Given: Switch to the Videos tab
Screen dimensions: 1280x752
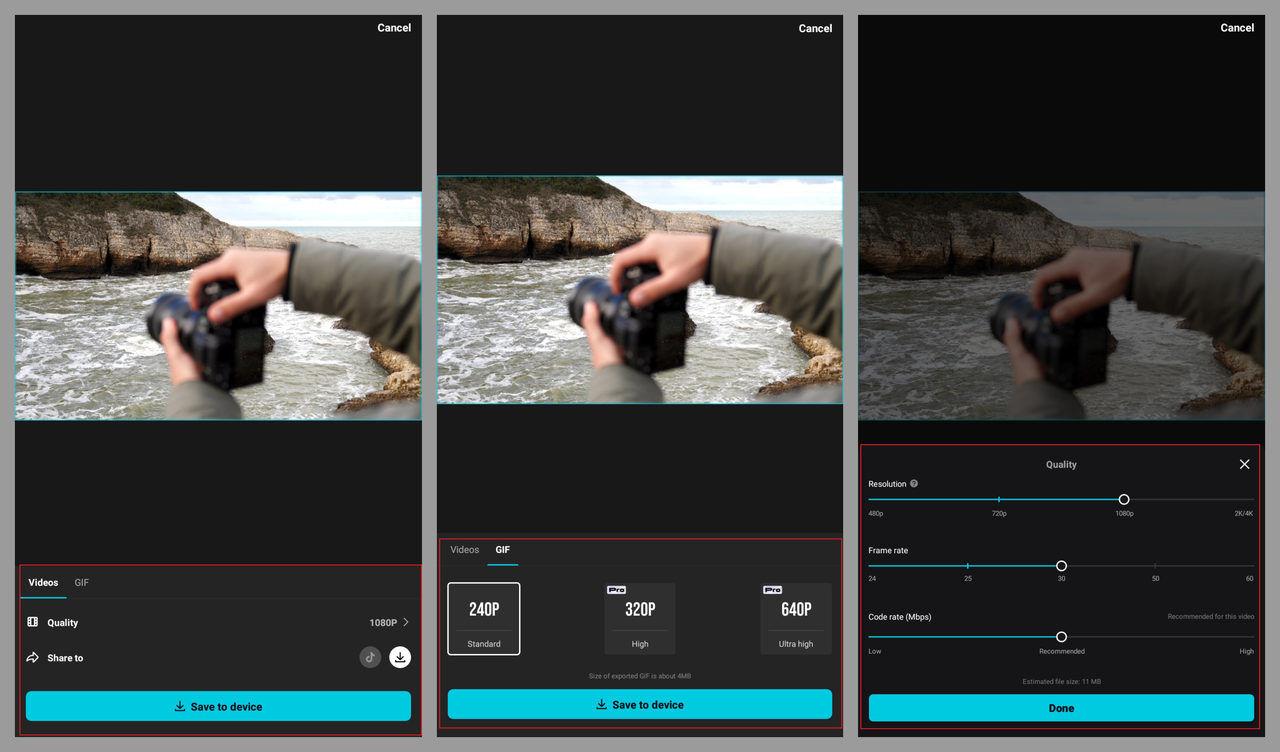Looking at the screenshot, I should 464,549.
